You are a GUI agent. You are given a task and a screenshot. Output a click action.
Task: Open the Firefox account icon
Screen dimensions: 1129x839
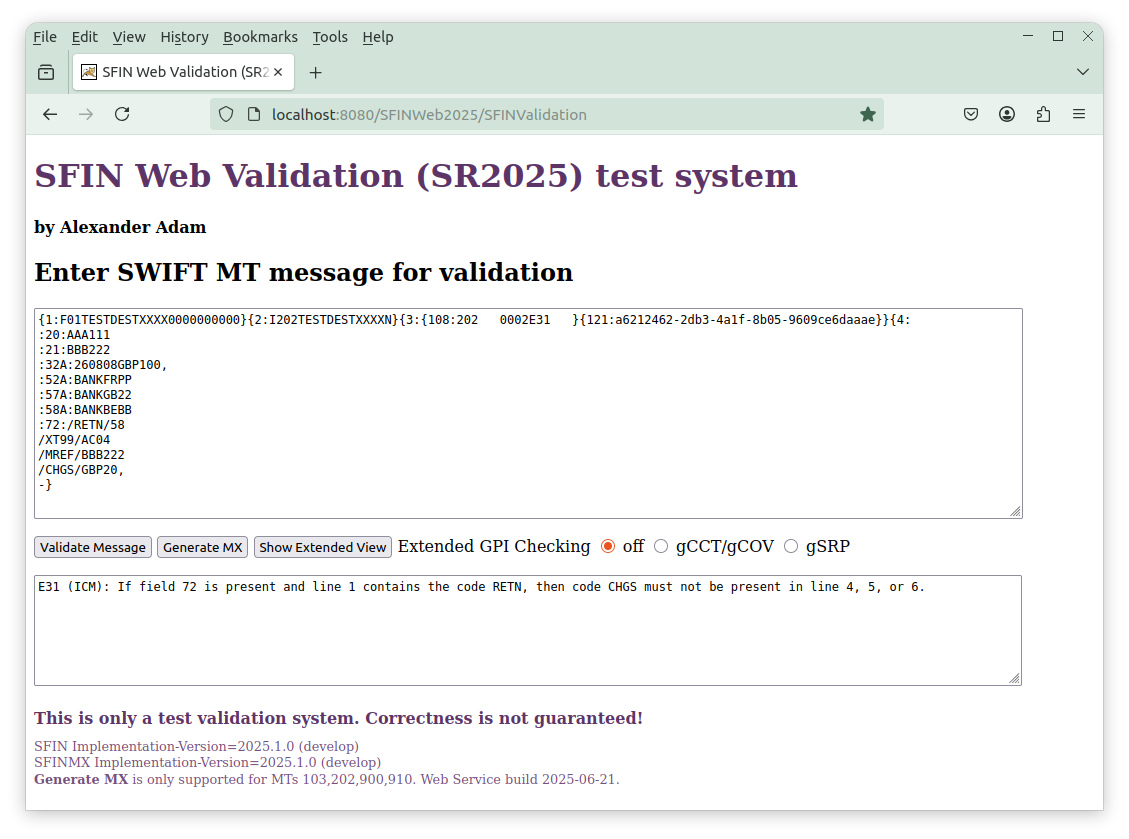click(x=1007, y=114)
